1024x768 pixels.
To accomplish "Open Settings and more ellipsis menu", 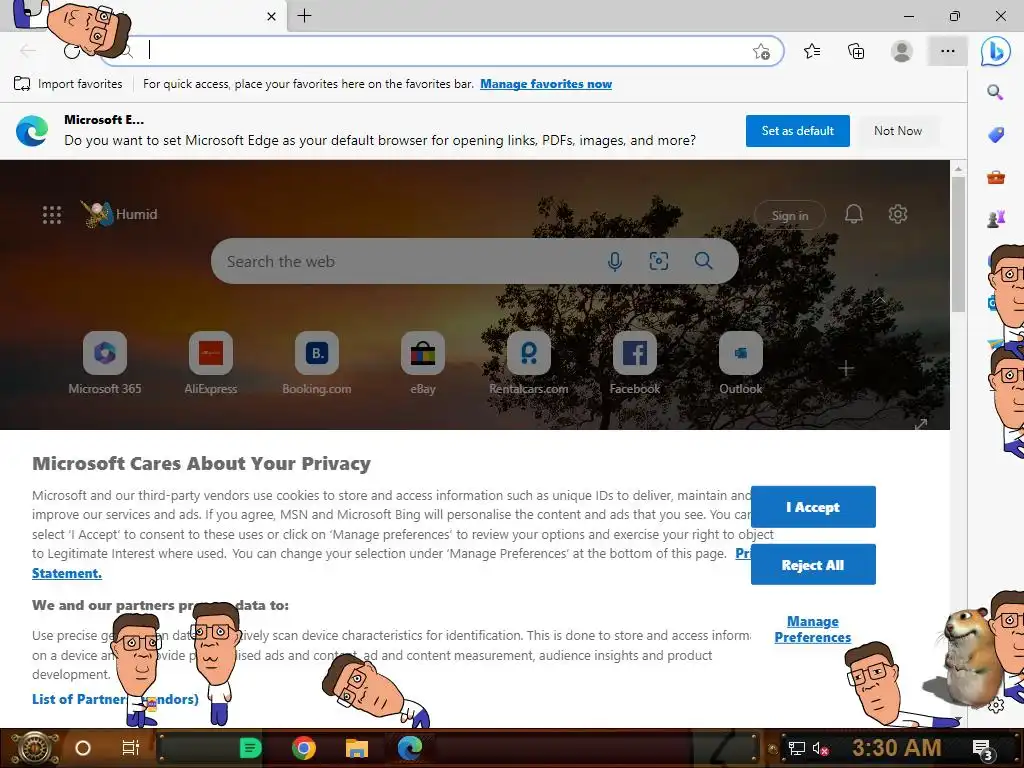I will [x=948, y=51].
